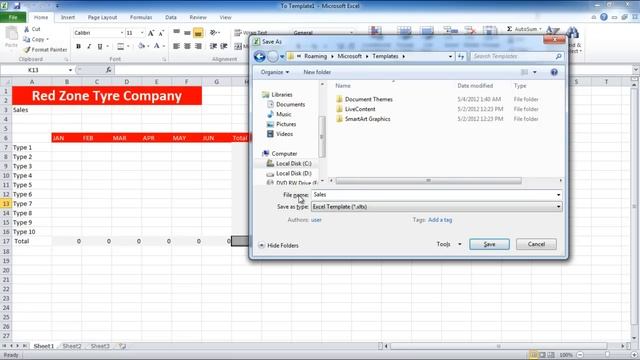Switch to the Data ribbon tab
Viewport: 640px width, 360px height.
point(171,18)
